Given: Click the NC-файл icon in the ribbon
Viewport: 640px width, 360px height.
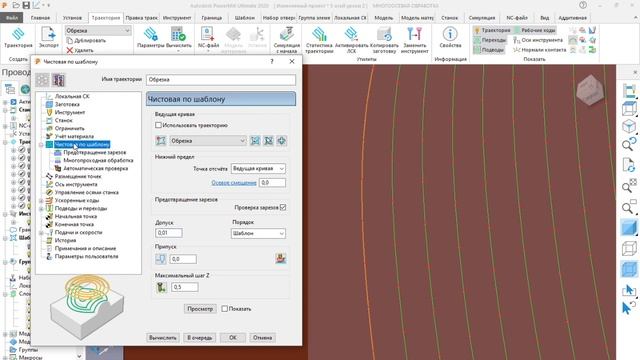Looking at the screenshot, I should (x=208, y=35).
